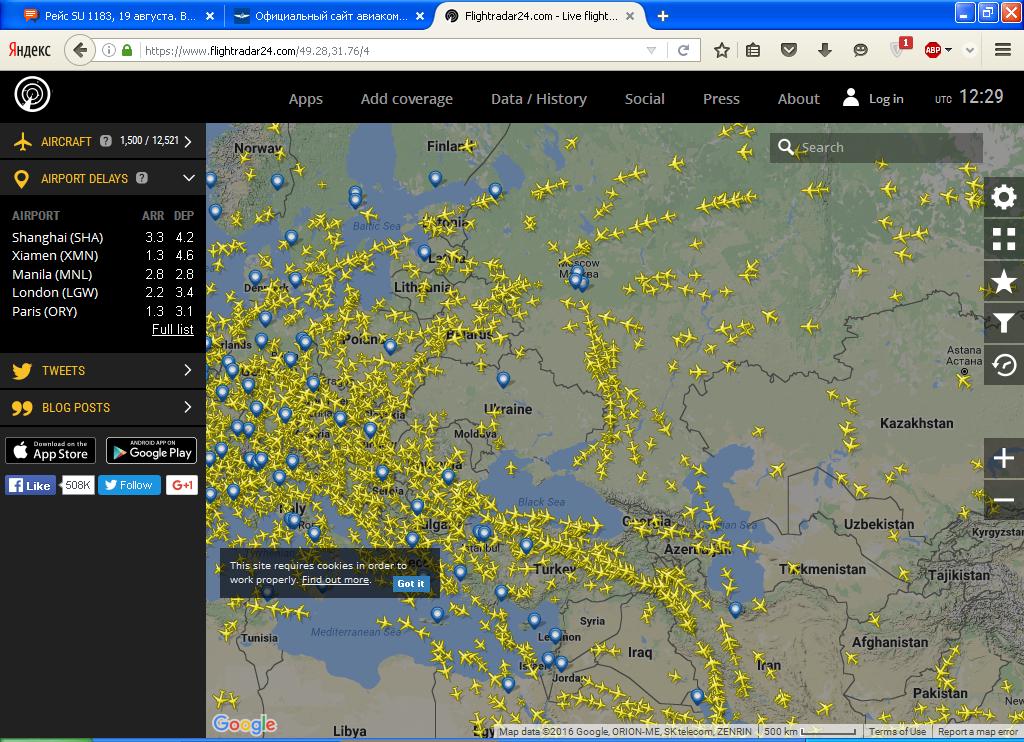Click the Adblock Plus ABP icon
This screenshot has width=1024, height=742.
click(x=932, y=50)
